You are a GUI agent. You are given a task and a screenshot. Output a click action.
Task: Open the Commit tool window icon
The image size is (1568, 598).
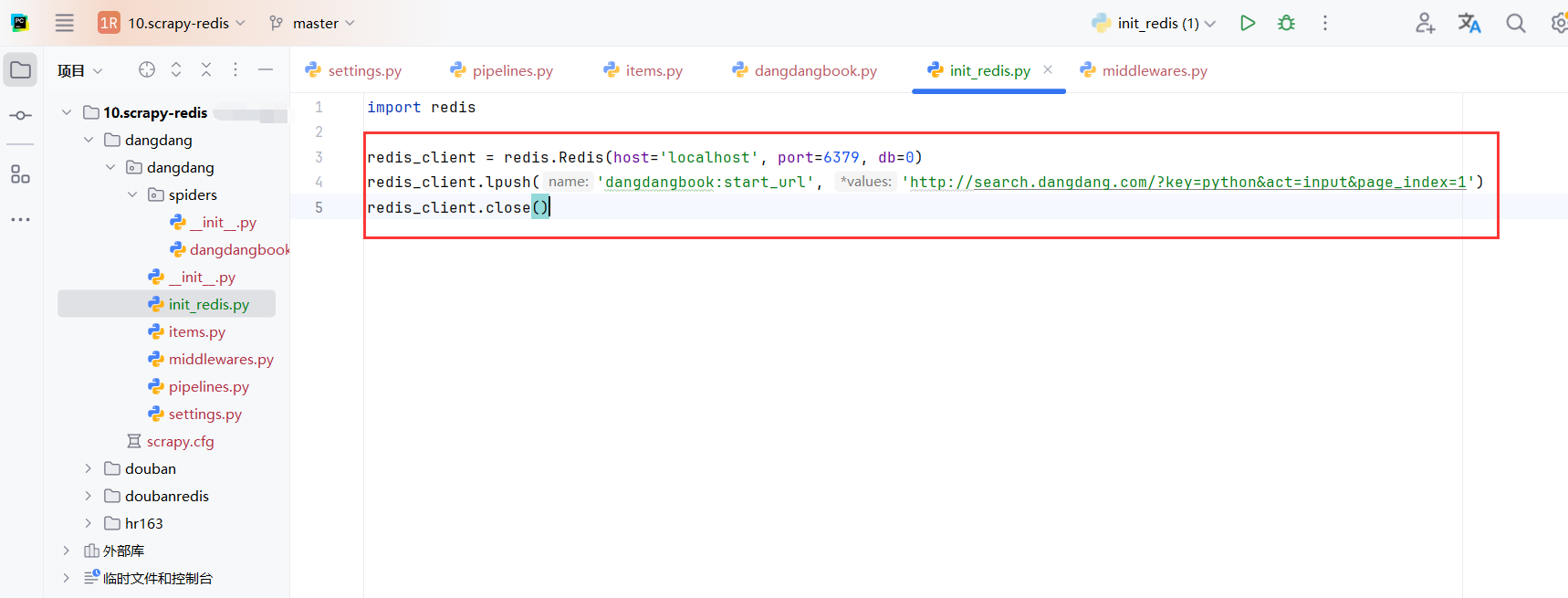(20, 116)
